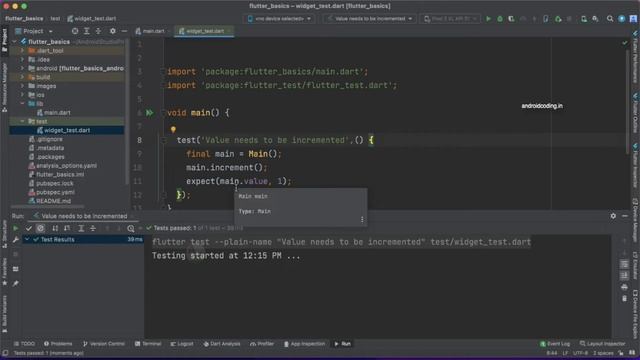
Task: Collapse all test results in Run toolbar
Action: [x=93, y=228]
